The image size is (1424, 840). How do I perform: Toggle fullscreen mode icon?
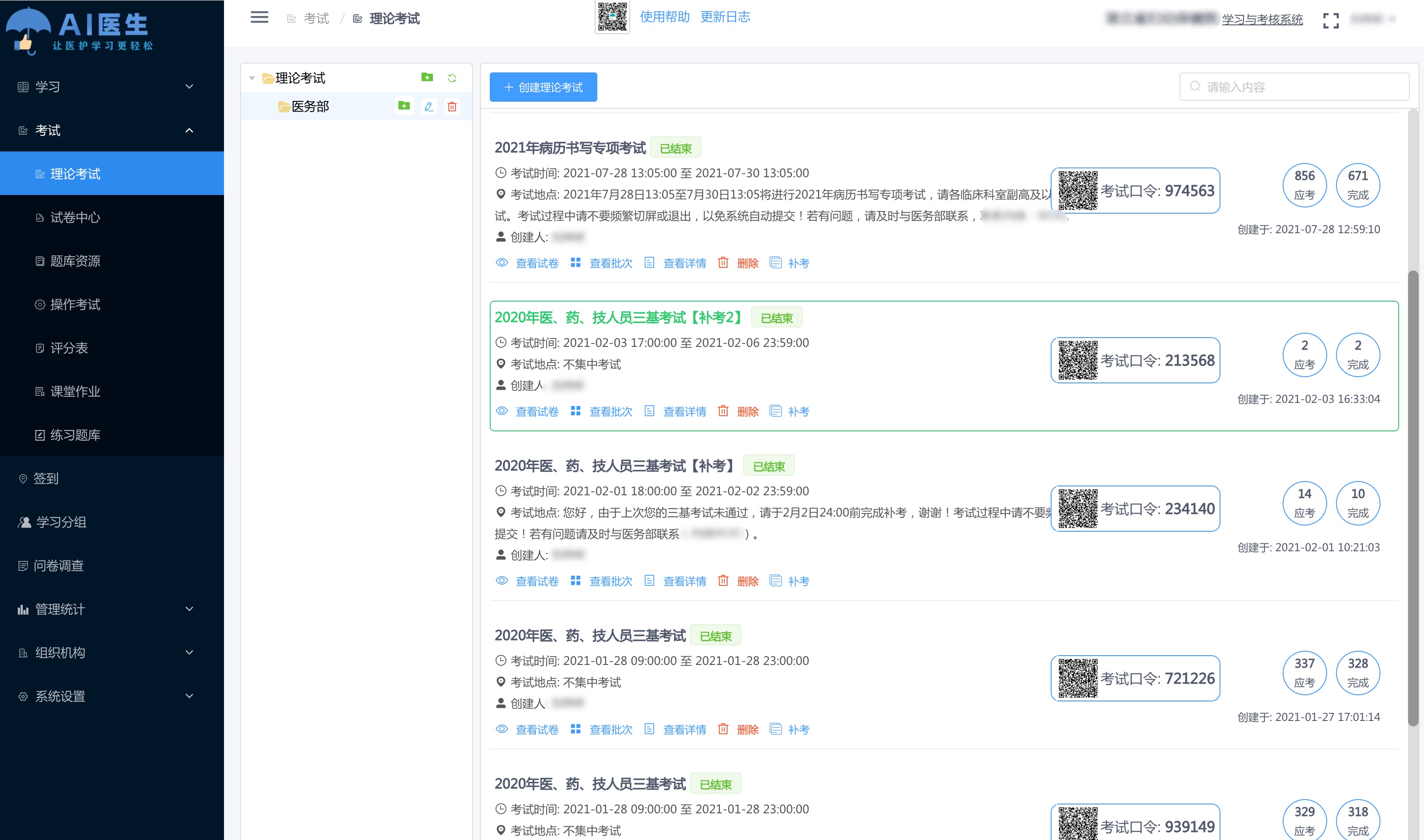coord(1331,20)
